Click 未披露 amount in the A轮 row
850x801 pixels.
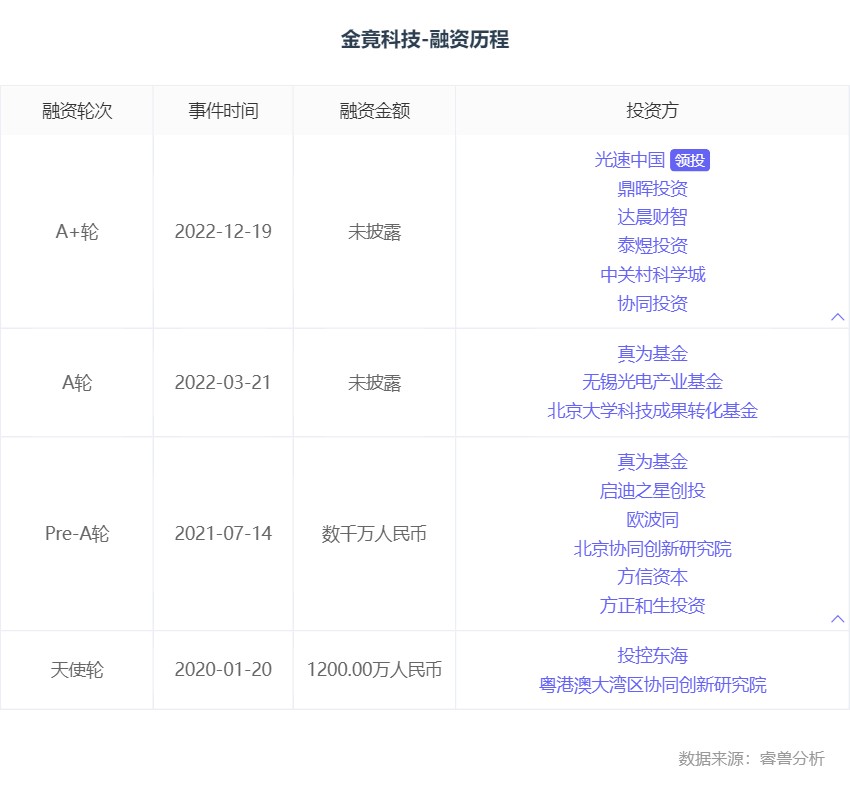375,383
